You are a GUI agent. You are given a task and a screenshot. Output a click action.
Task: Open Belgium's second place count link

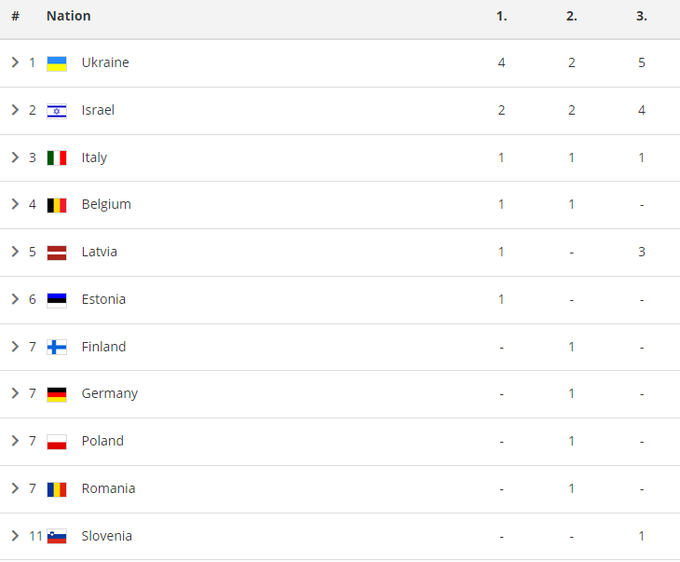[571, 205]
